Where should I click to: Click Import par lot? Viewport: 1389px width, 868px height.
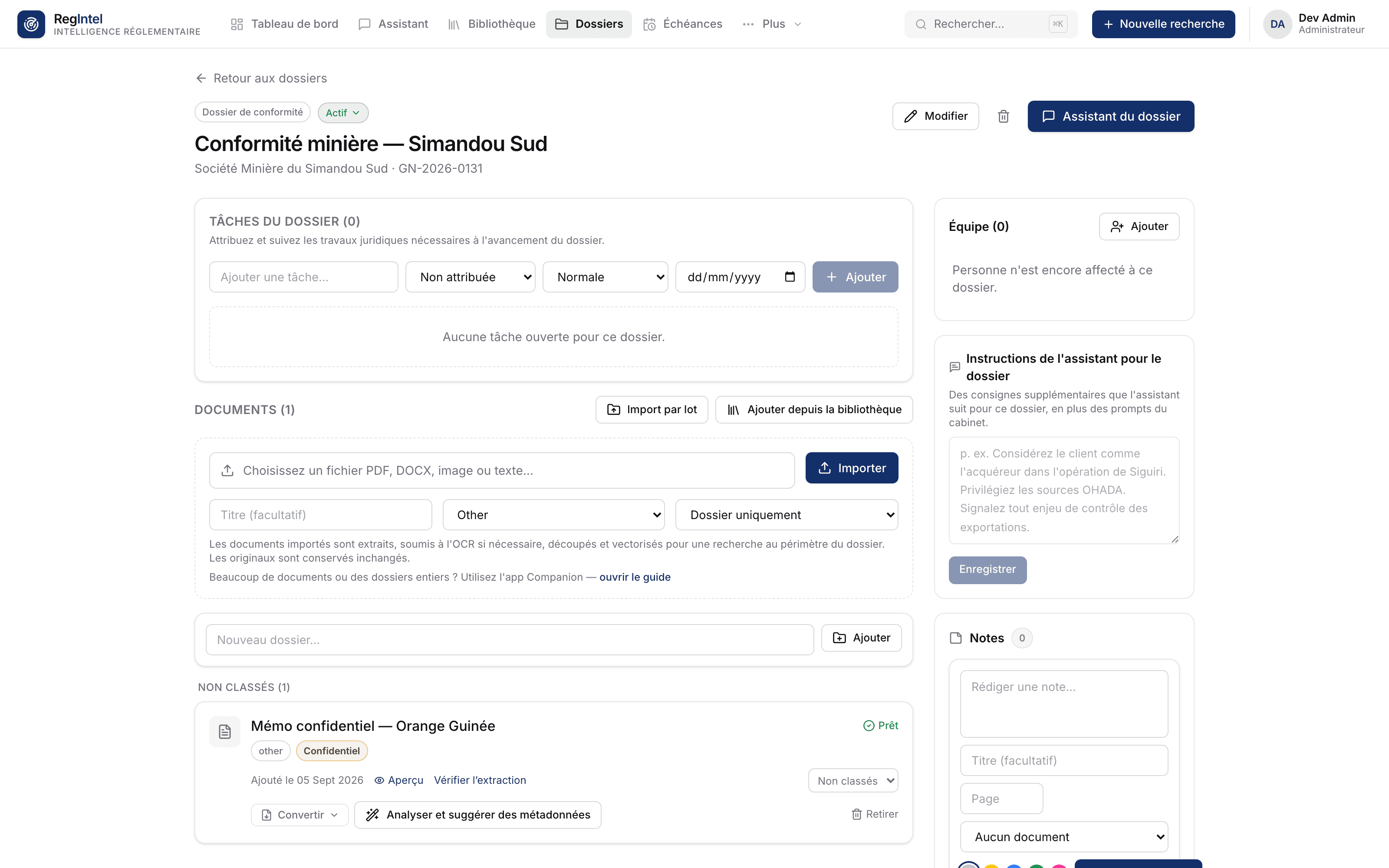pyautogui.click(x=652, y=409)
